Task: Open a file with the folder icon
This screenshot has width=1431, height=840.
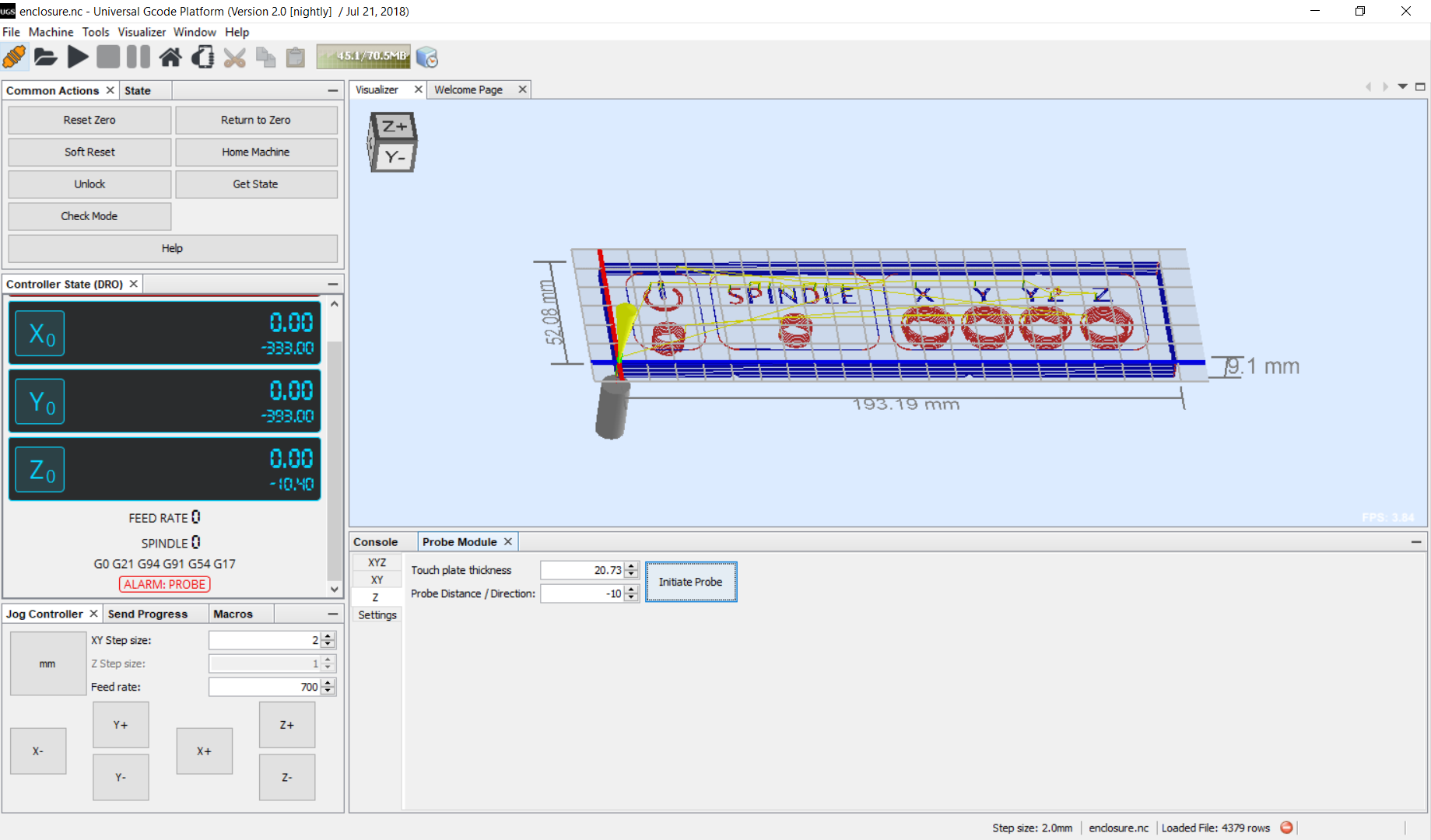Action: click(x=45, y=57)
